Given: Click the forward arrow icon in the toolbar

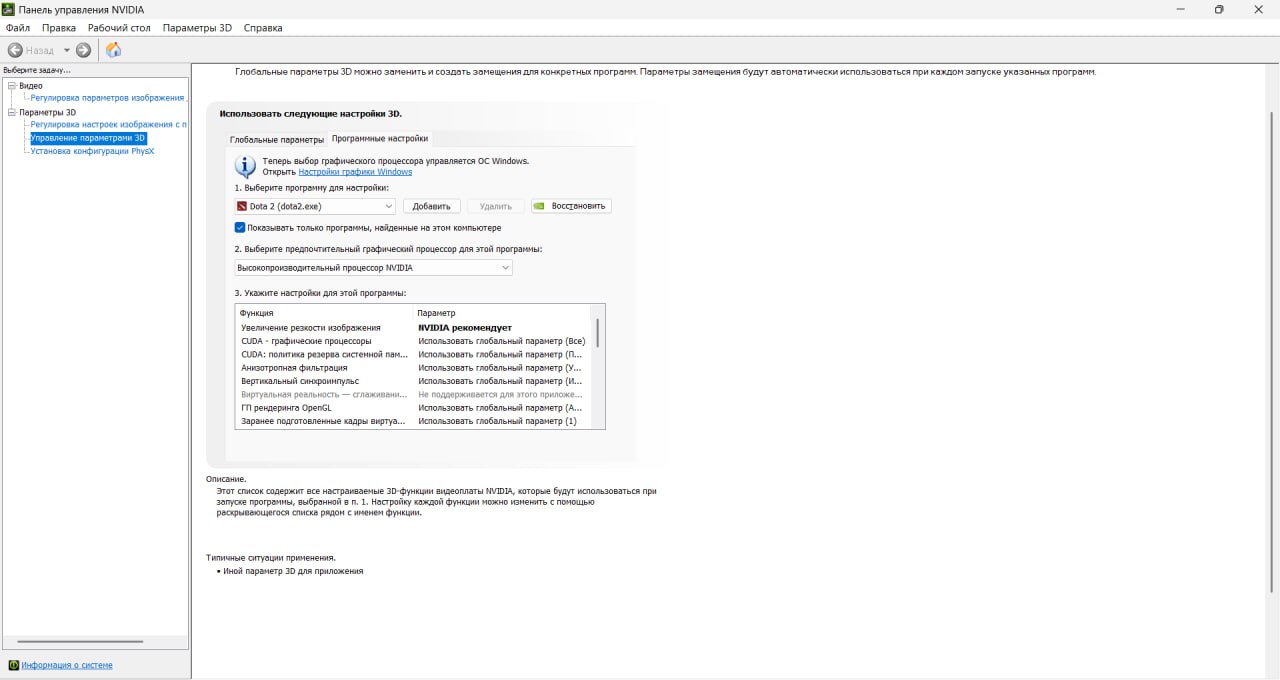Looking at the screenshot, I should coord(83,50).
